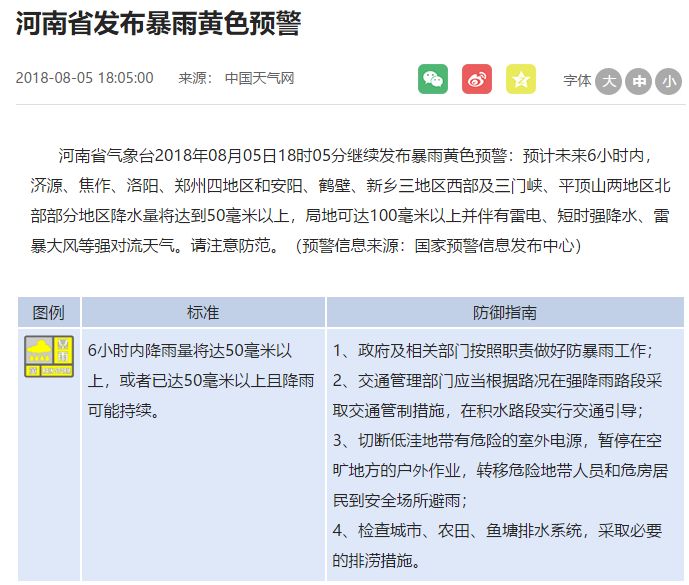Click the text 国家预警信息发布中心
The width and height of the screenshot is (689, 585).
click(495, 246)
